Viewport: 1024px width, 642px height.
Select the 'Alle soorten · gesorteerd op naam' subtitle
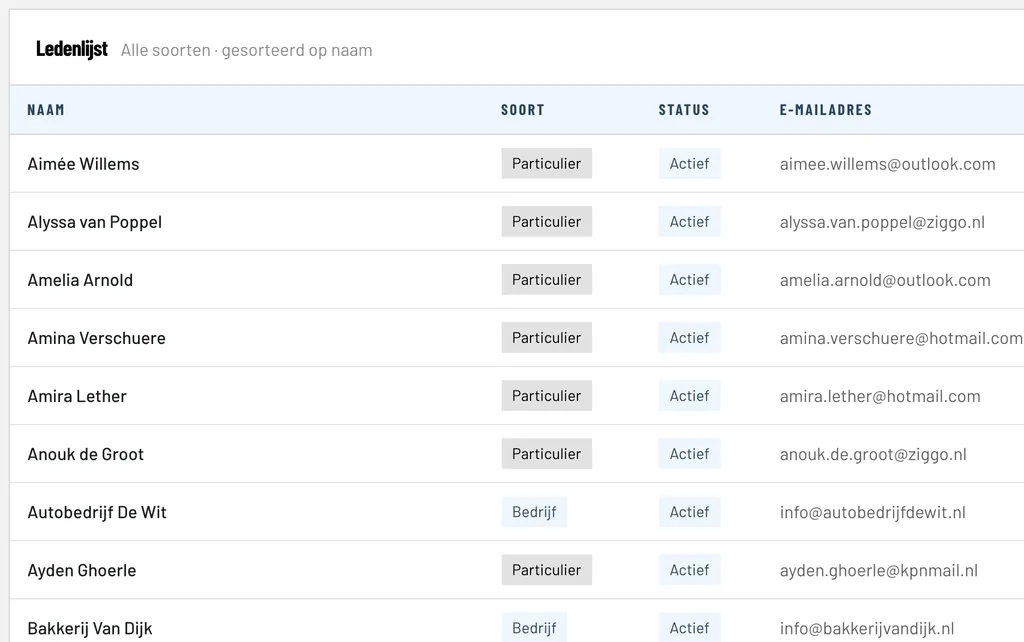coord(246,50)
